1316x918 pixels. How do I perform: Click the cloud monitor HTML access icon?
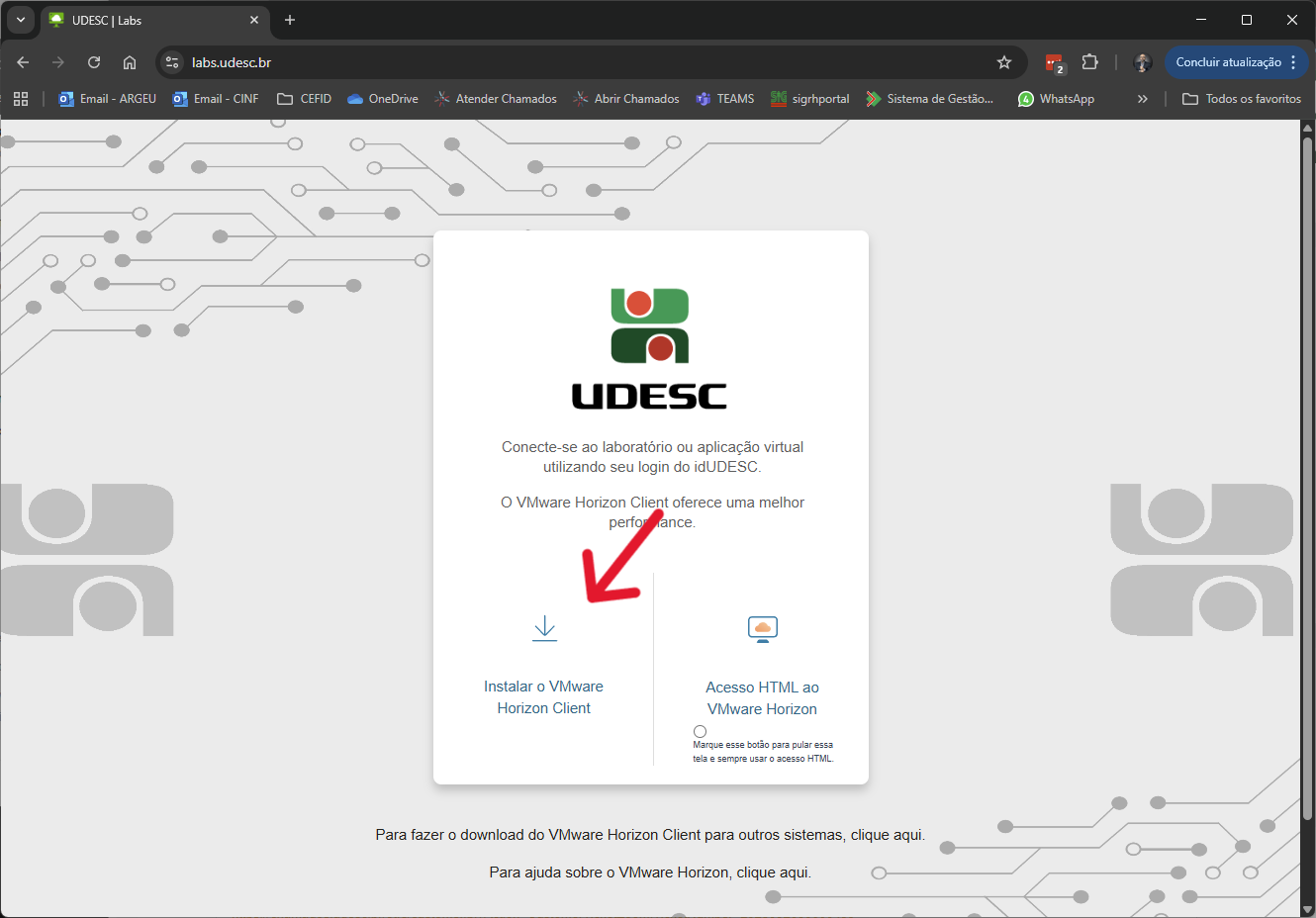click(762, 629)
